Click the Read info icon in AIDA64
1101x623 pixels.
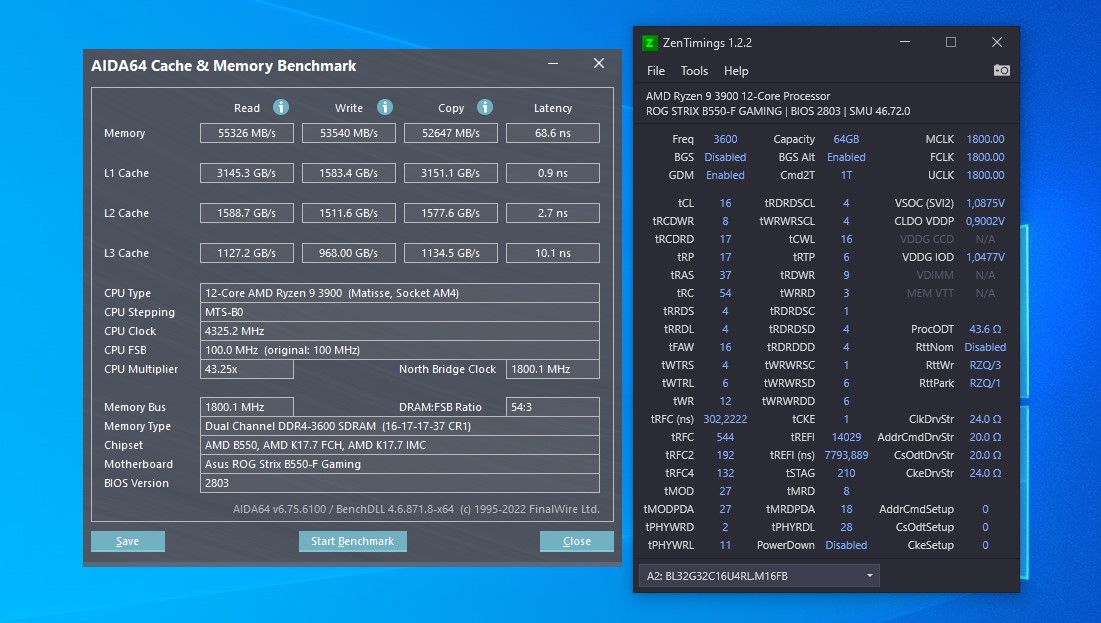click(x=281, y=107)
